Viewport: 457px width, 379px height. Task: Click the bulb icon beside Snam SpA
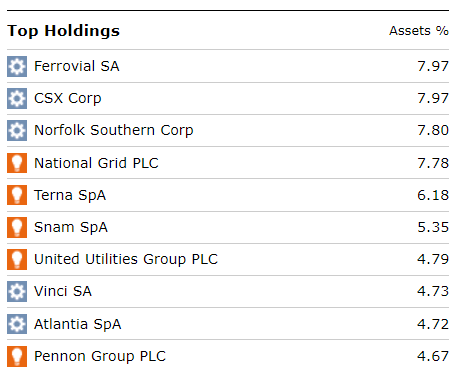click(x=17, y=227)
